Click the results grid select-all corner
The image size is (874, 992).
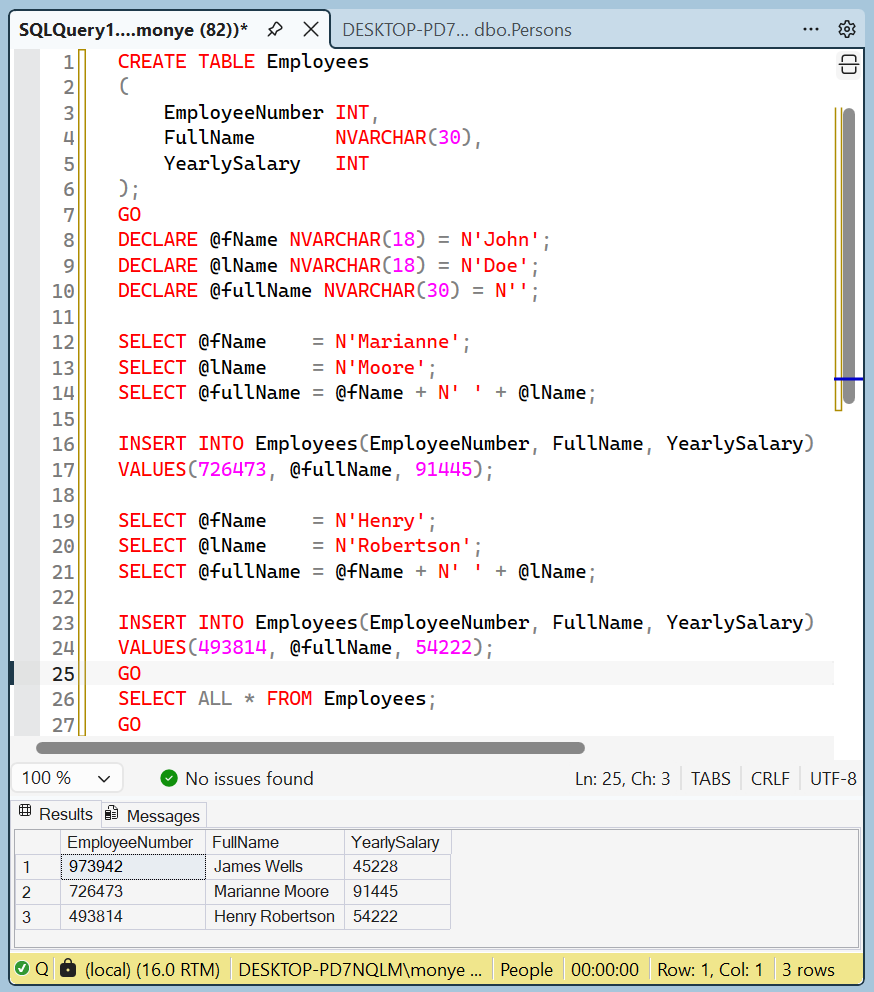(37, 842)
